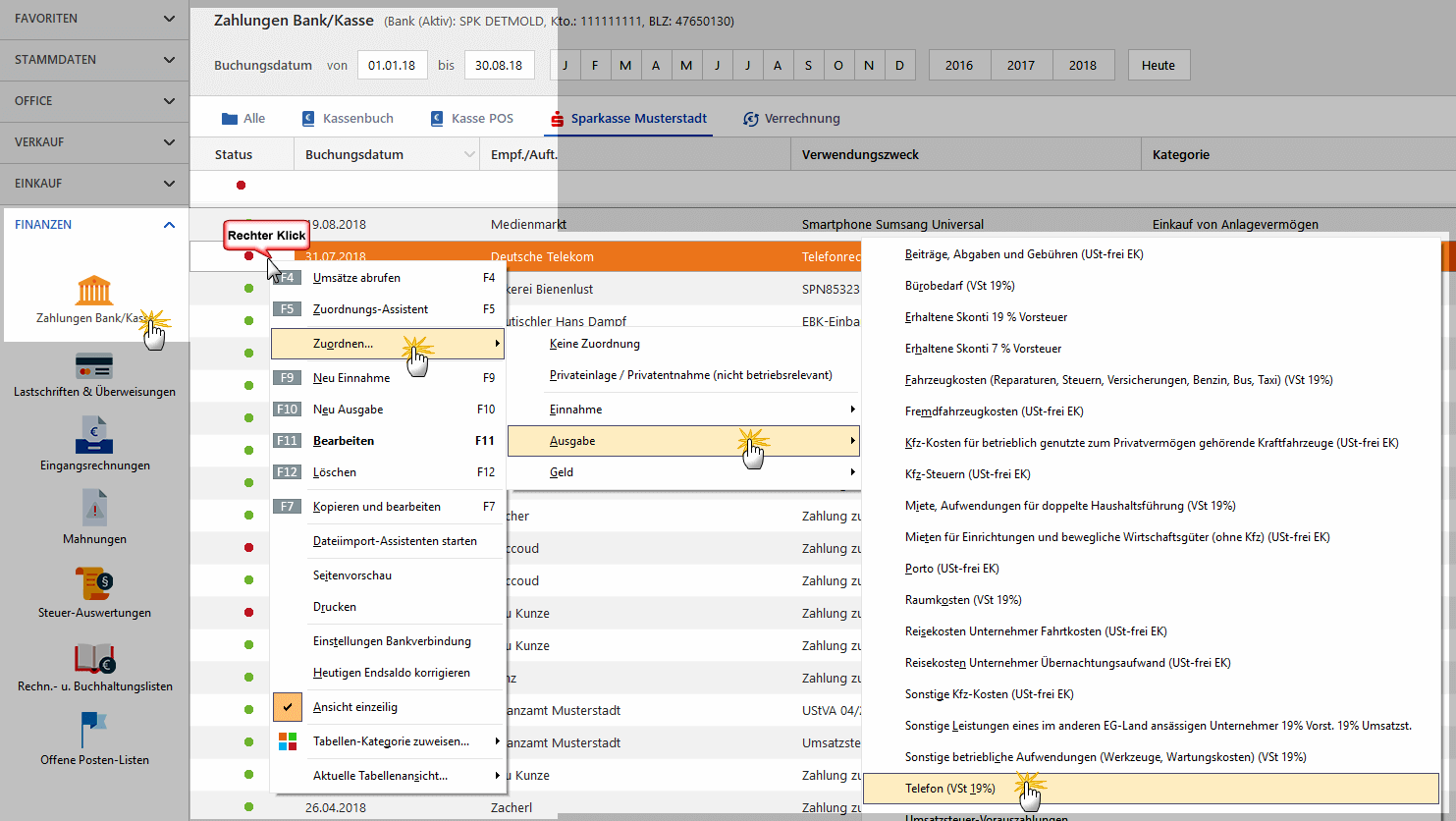
Task: Open Steuer-Auswertungen icon
Action: pyautogui.click(x=94, y=582)
